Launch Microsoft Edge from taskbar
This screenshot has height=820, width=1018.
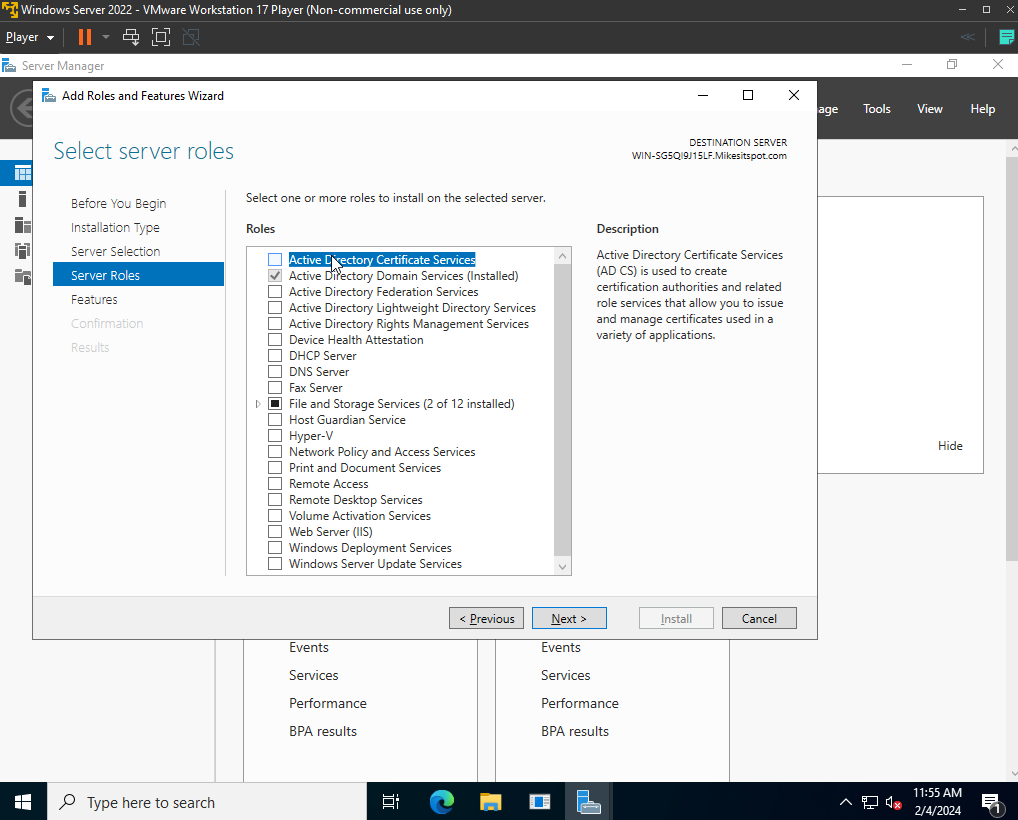[442, 802]
